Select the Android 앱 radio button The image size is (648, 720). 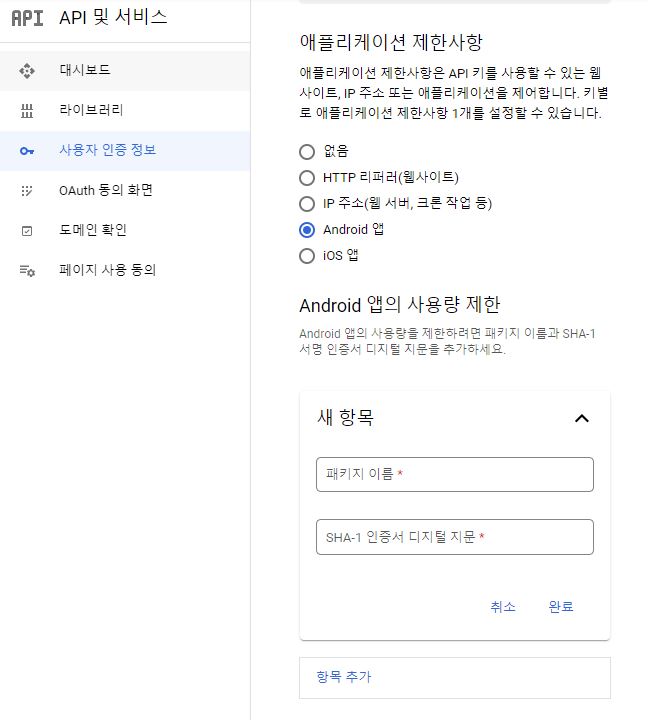tap(307, 230)
